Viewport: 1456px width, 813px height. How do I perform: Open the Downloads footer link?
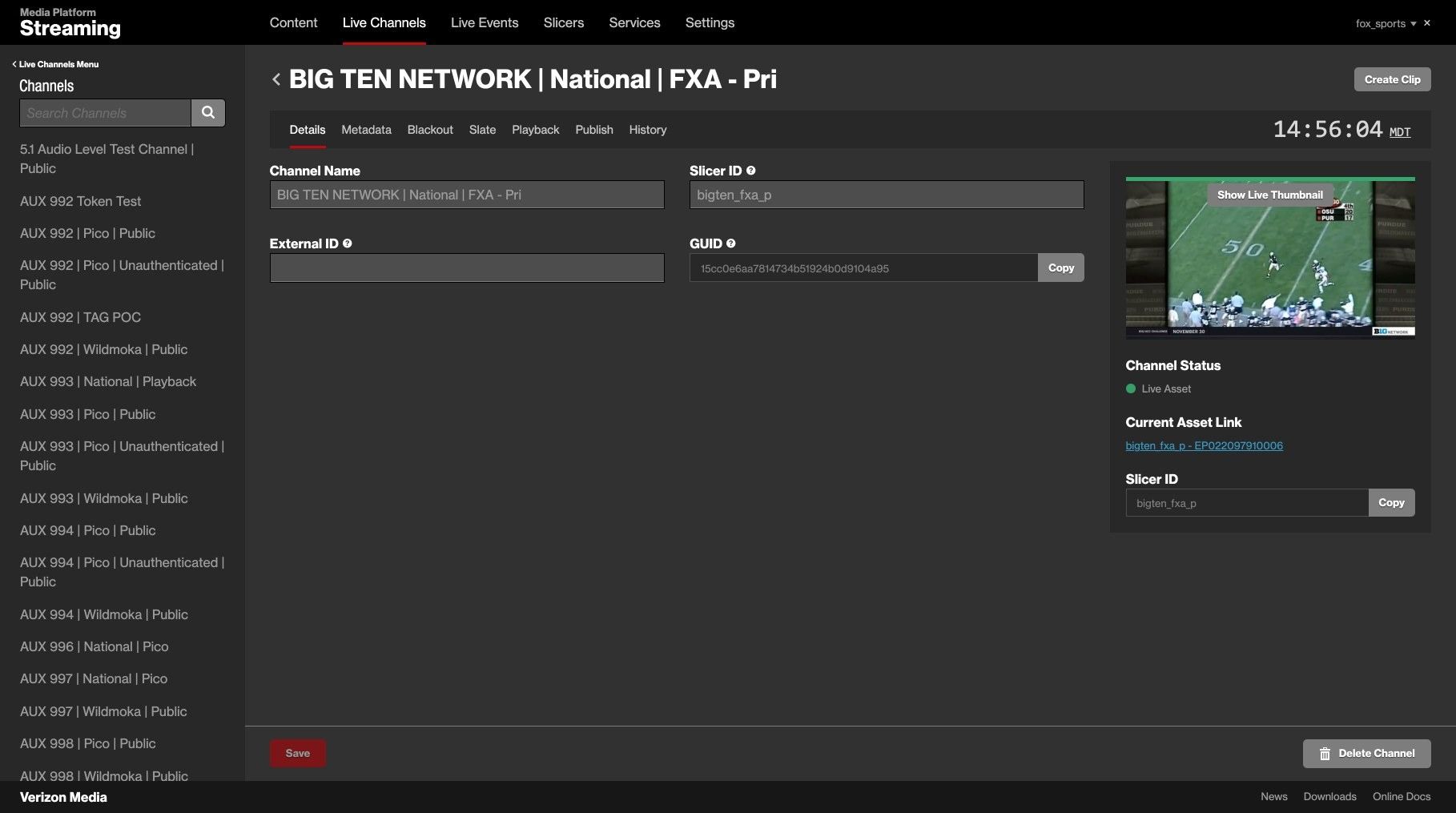tap(1329, 796)
